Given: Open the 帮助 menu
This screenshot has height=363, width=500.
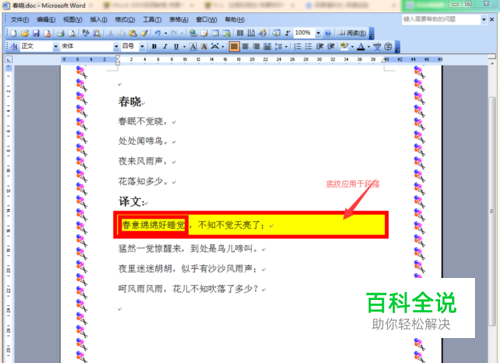Looking at the screenshot, I should tap(235, 20).
